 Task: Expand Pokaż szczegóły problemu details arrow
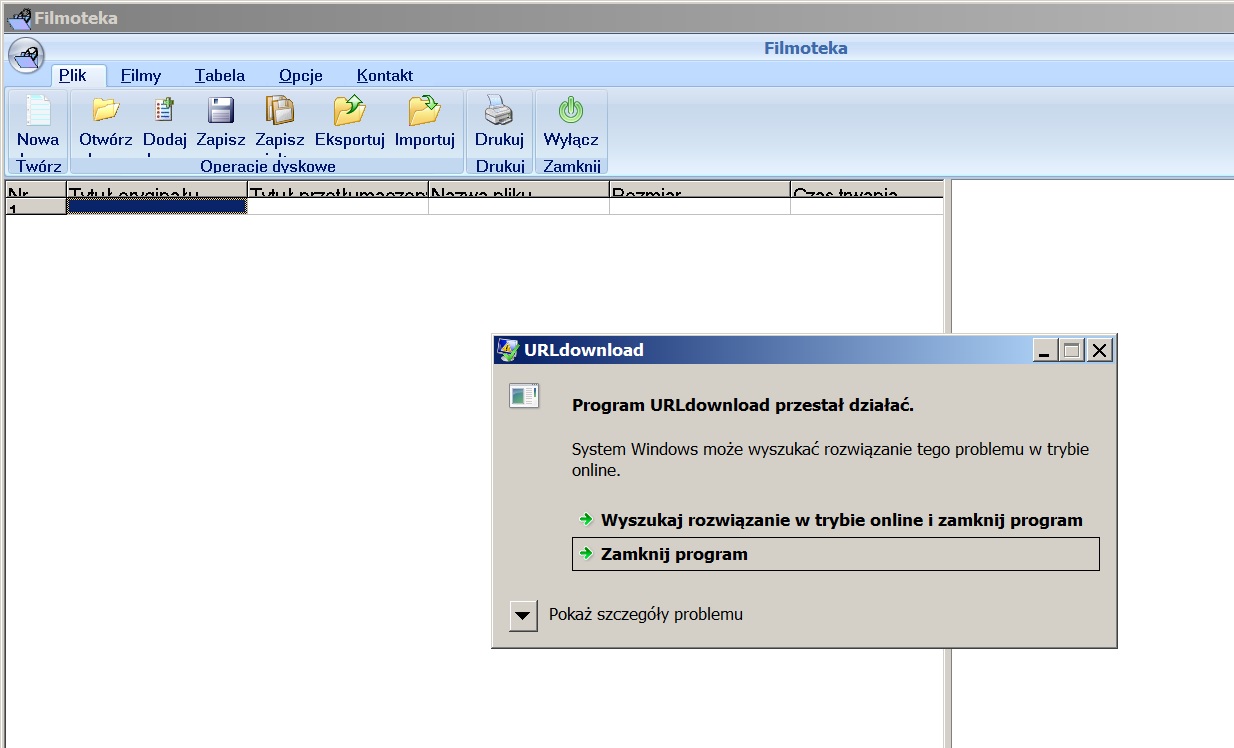[523, 615]
